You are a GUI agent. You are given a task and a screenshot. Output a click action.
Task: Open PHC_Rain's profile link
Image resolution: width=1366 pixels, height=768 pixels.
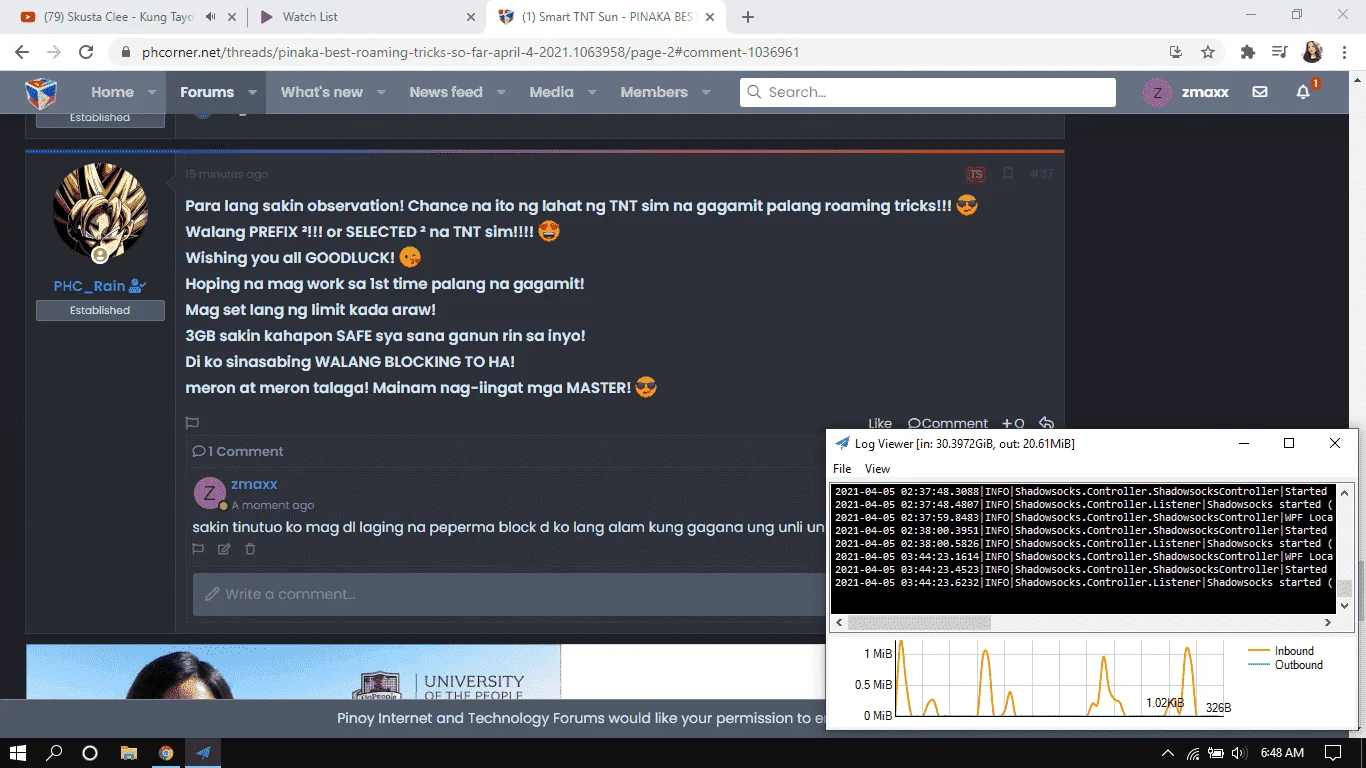click(x=90, y=286)
